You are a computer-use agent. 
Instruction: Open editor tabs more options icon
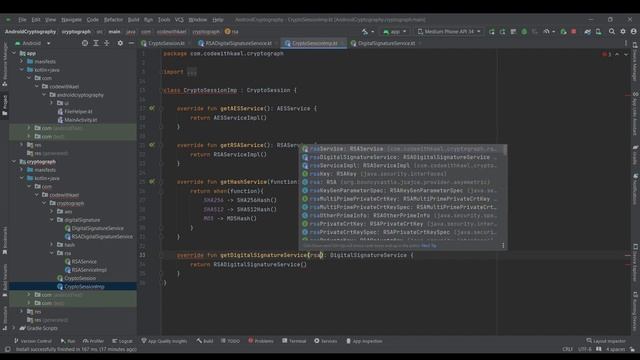click(626, 43)
